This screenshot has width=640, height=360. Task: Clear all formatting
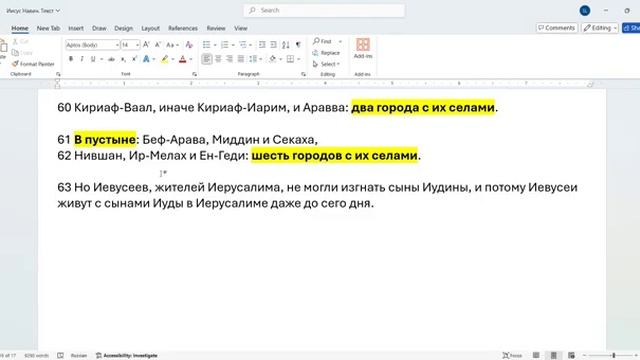(x=189, y=44)
